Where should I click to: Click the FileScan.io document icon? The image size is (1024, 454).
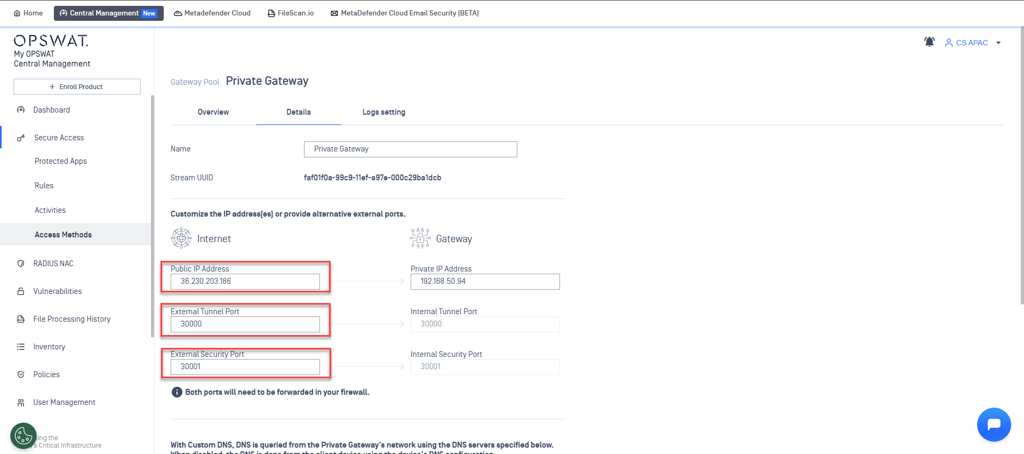(x=271, y=13)
